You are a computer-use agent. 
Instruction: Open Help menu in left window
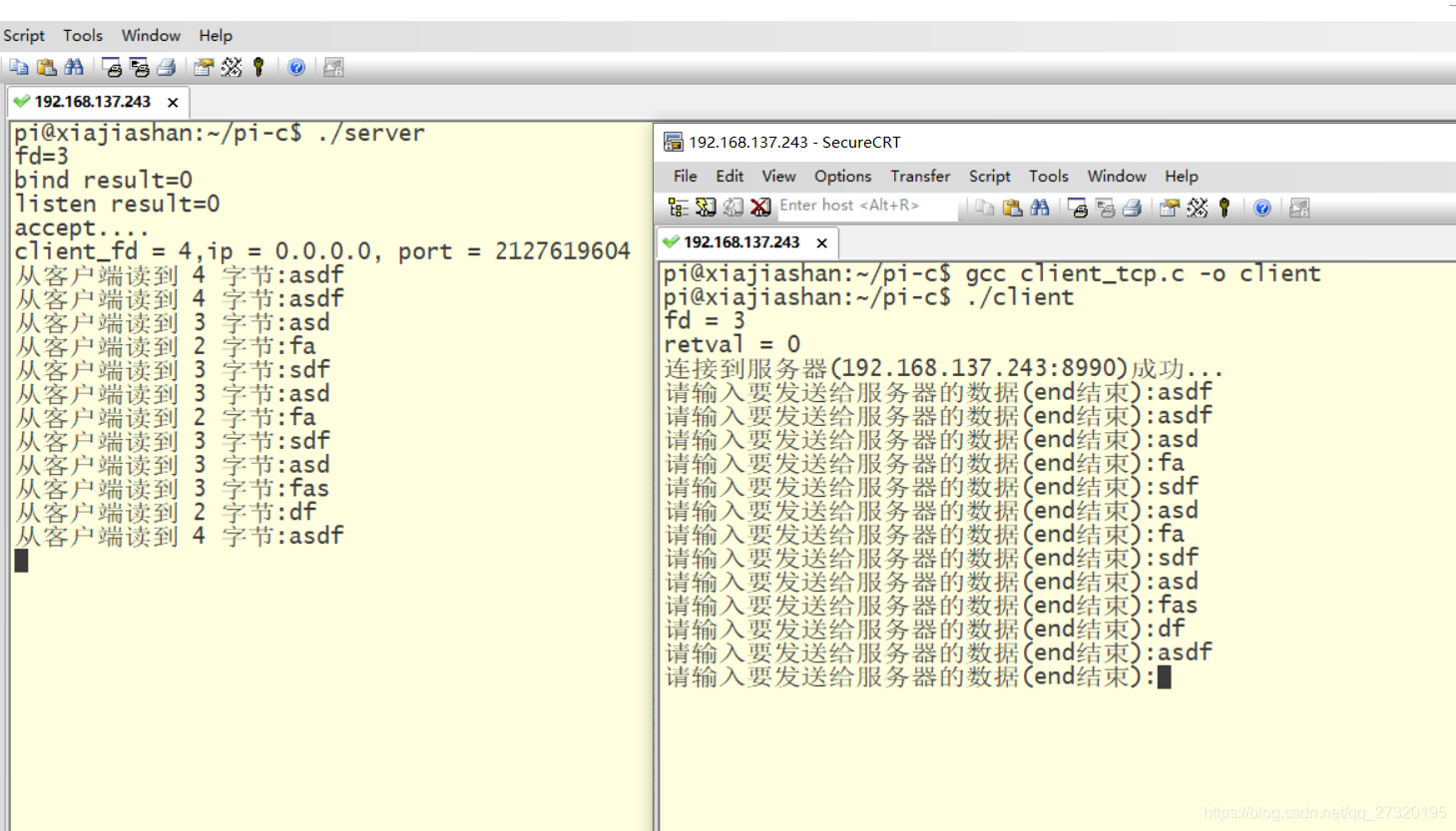coord(216,35)
